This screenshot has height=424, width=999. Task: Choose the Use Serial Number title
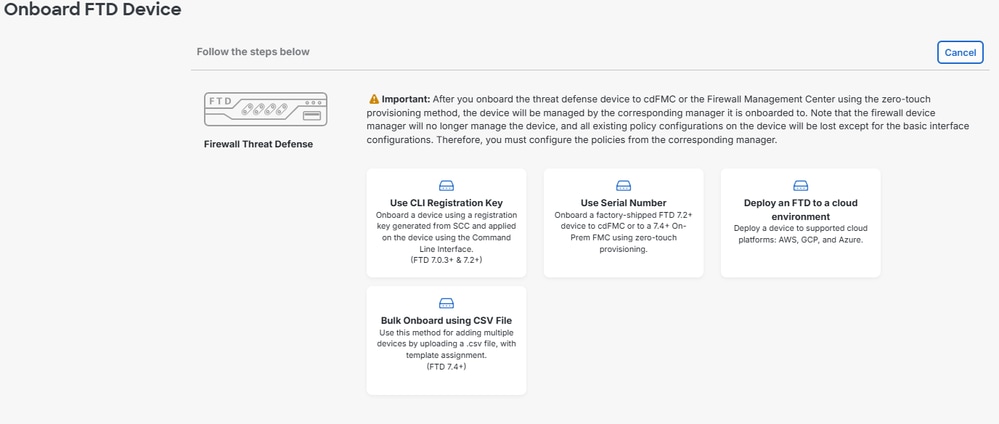click(623, 203)
